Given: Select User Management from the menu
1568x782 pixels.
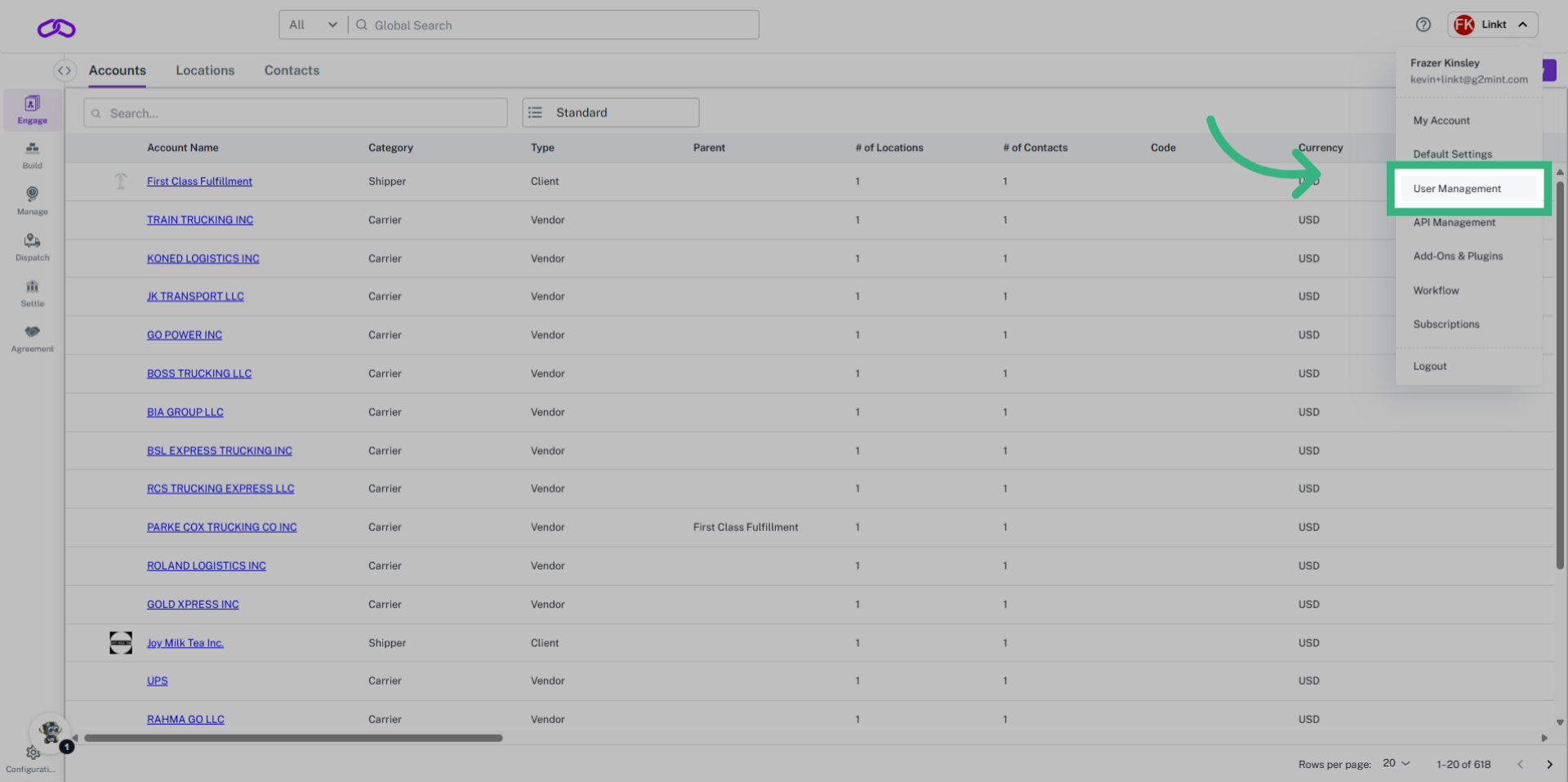Looking at the screenshot, I should [1457, 189].
